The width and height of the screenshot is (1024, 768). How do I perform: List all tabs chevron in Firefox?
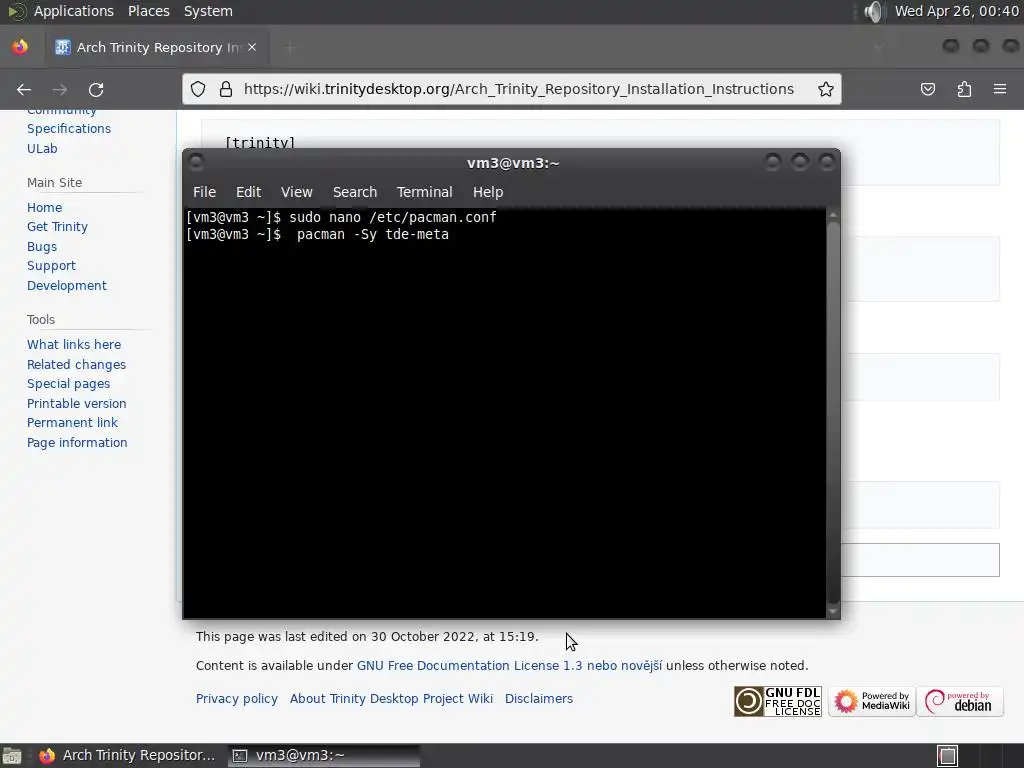[x=879, y=47]
